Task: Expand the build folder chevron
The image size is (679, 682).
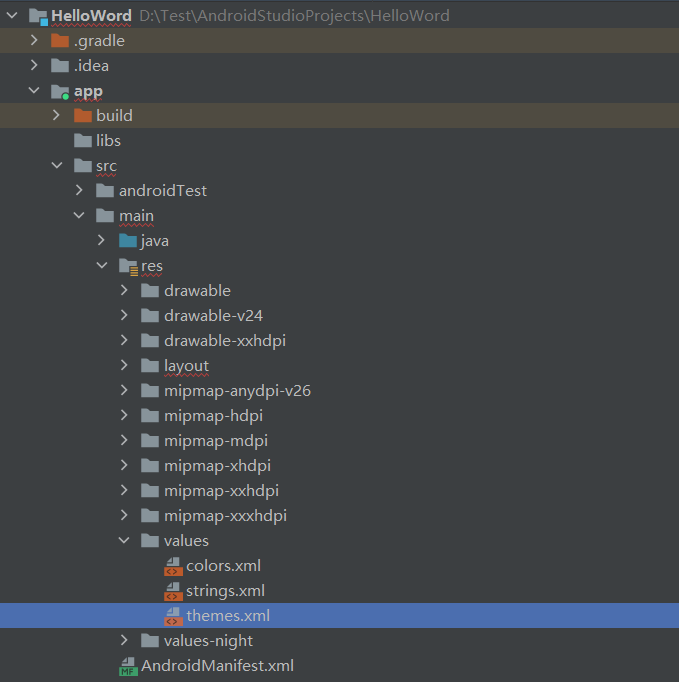Action: click(x=56, y=115)
